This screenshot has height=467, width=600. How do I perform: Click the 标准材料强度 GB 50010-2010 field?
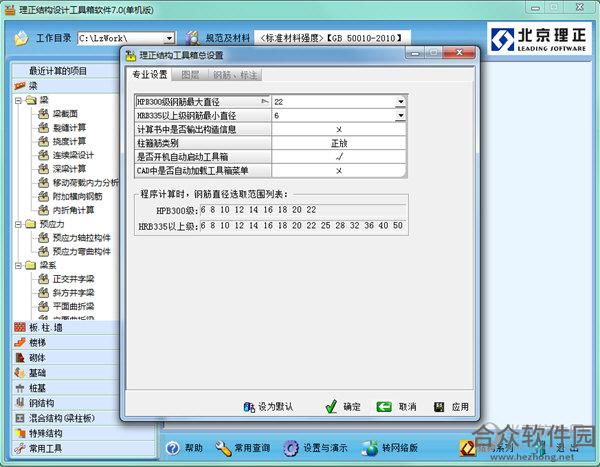332,38
